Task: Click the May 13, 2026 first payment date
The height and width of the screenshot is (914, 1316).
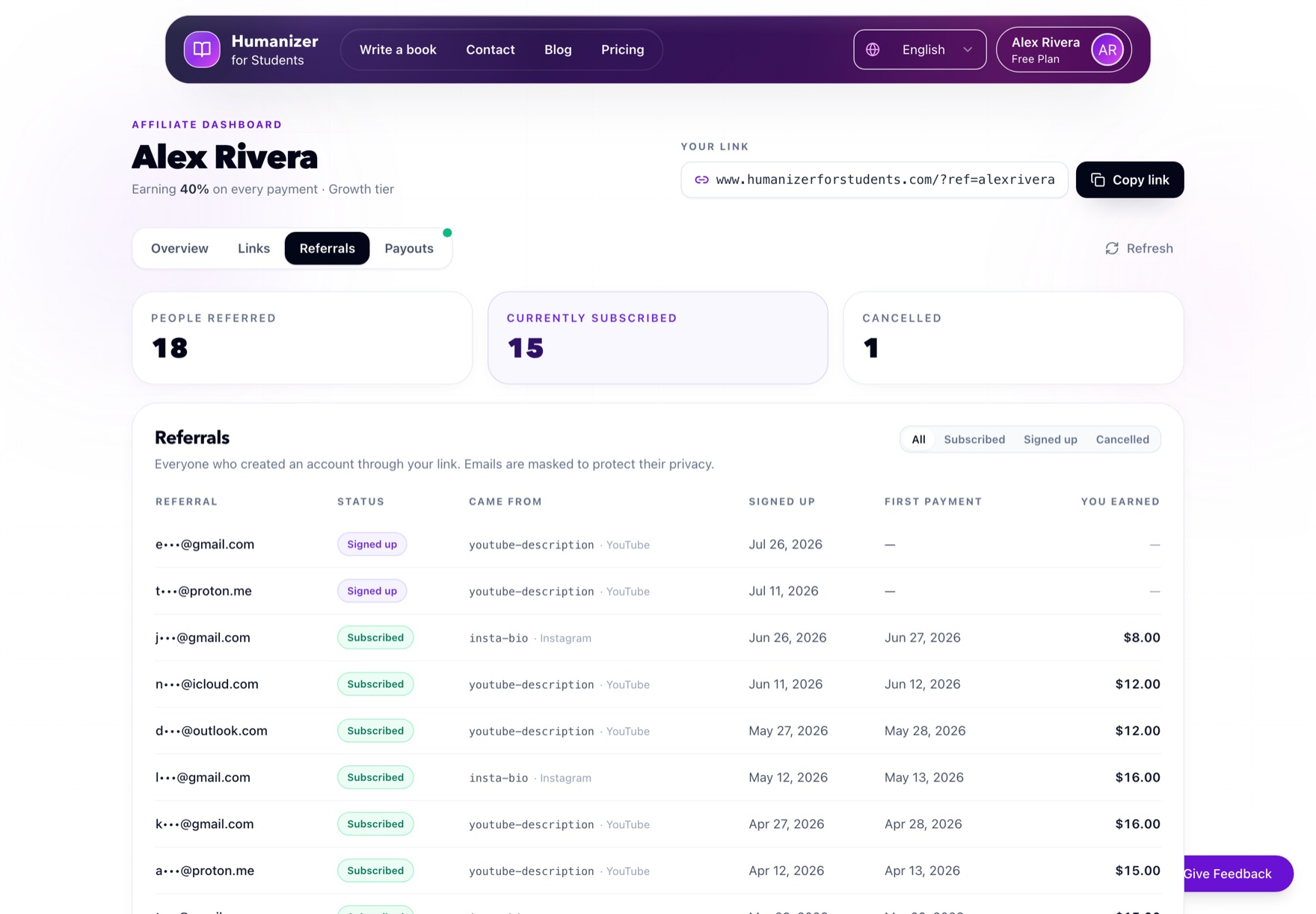Action: click(924, 777)
